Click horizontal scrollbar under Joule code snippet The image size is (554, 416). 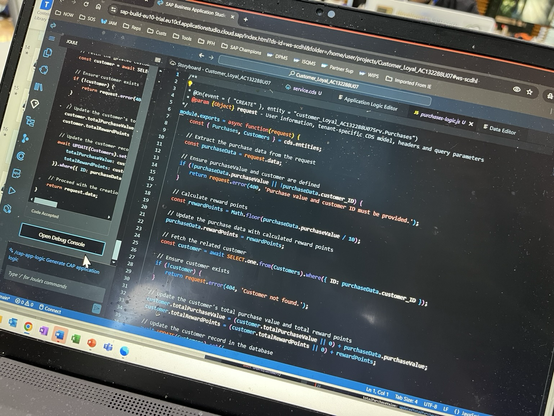point(46,204)
